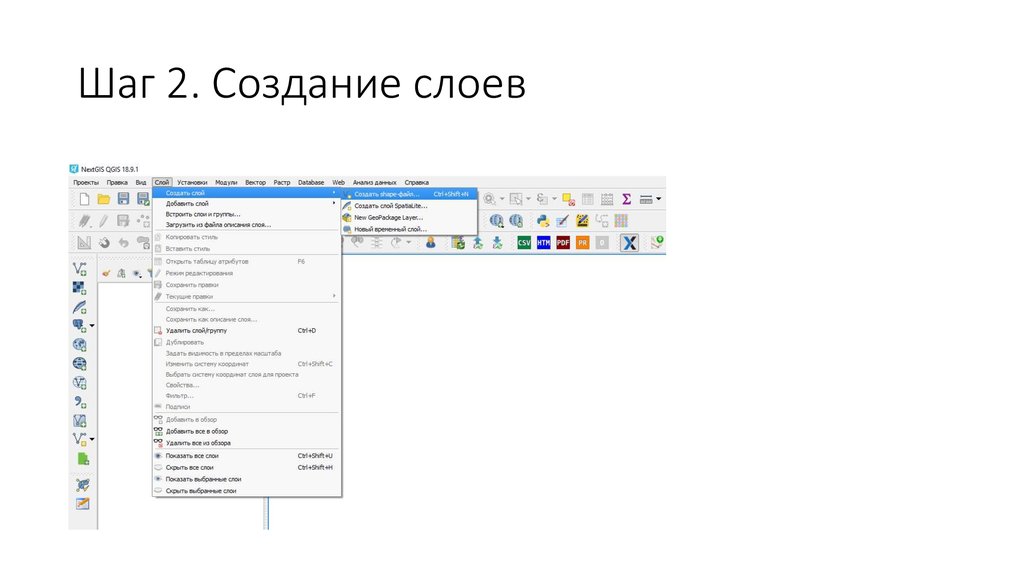Click the Add raster layer checkerboard icon
1024x574 pixels.
[80, 288]
